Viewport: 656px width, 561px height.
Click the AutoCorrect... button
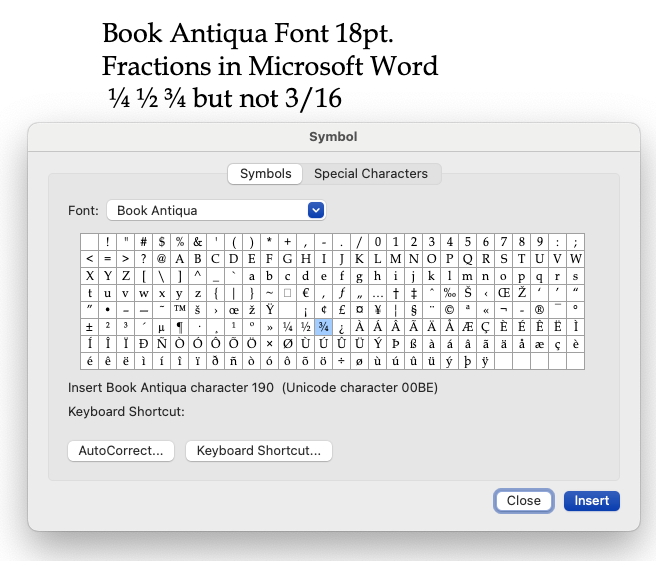(x=121, y=451)
